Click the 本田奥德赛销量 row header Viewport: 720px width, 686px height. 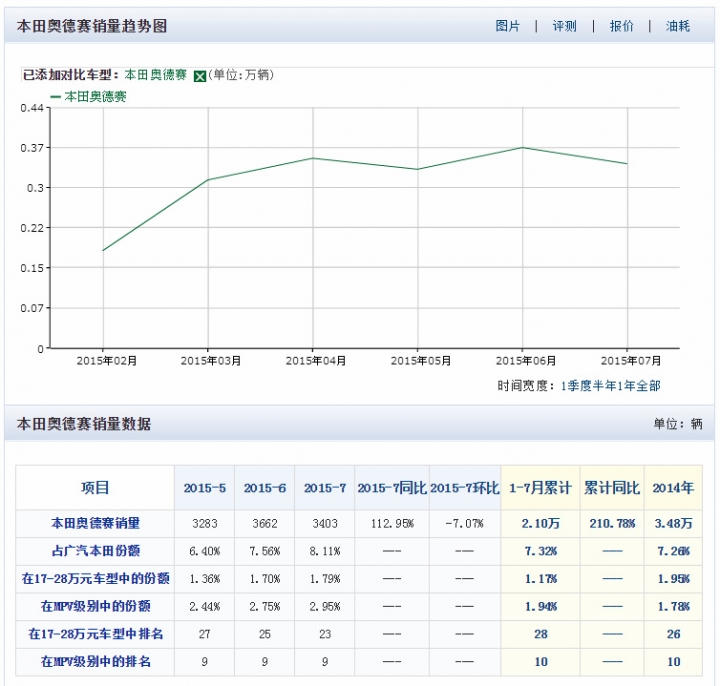tap(95, 523)
